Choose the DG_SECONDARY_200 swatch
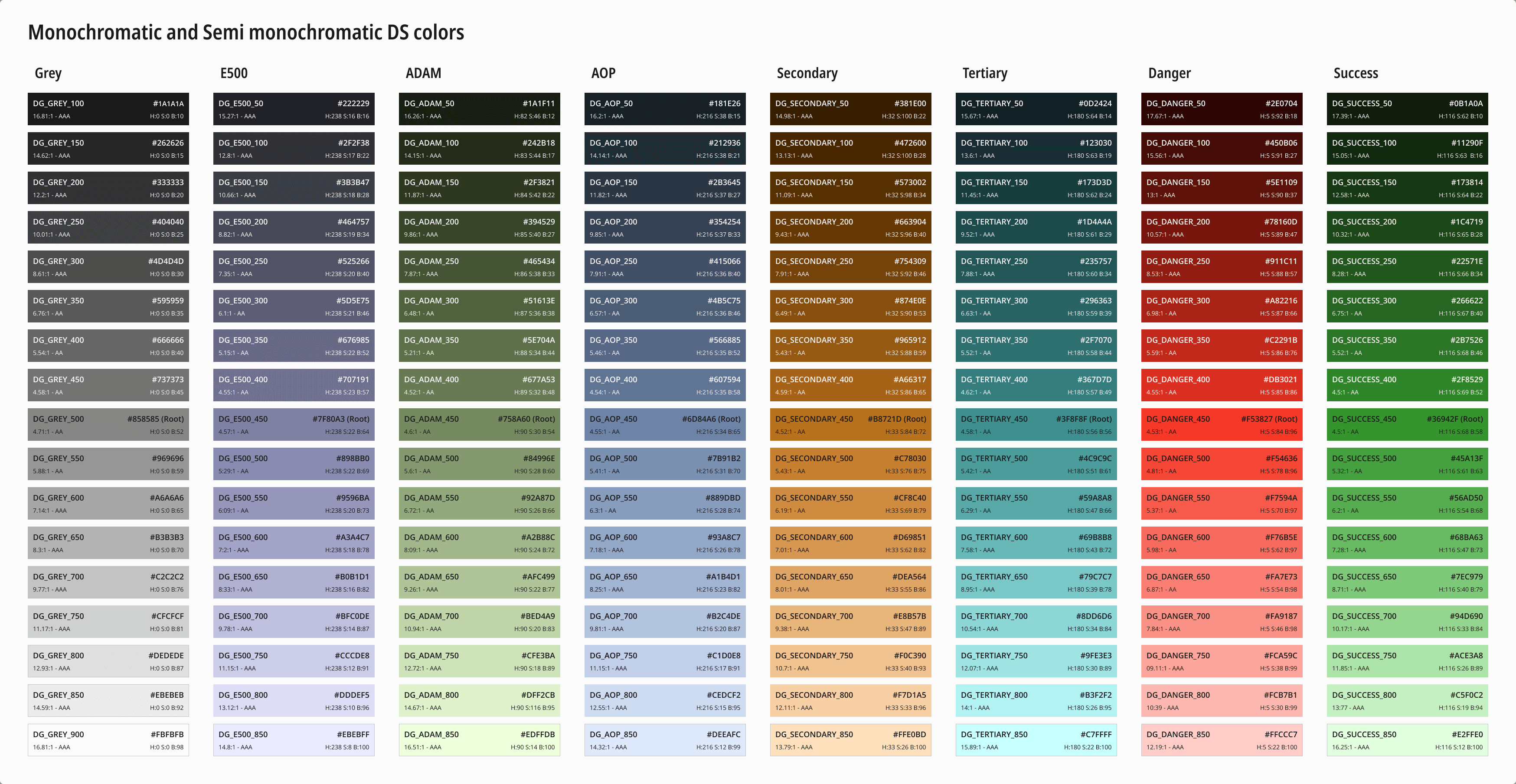The width and height of the screenshot is (1516, 784). click(x=850, y=228)
